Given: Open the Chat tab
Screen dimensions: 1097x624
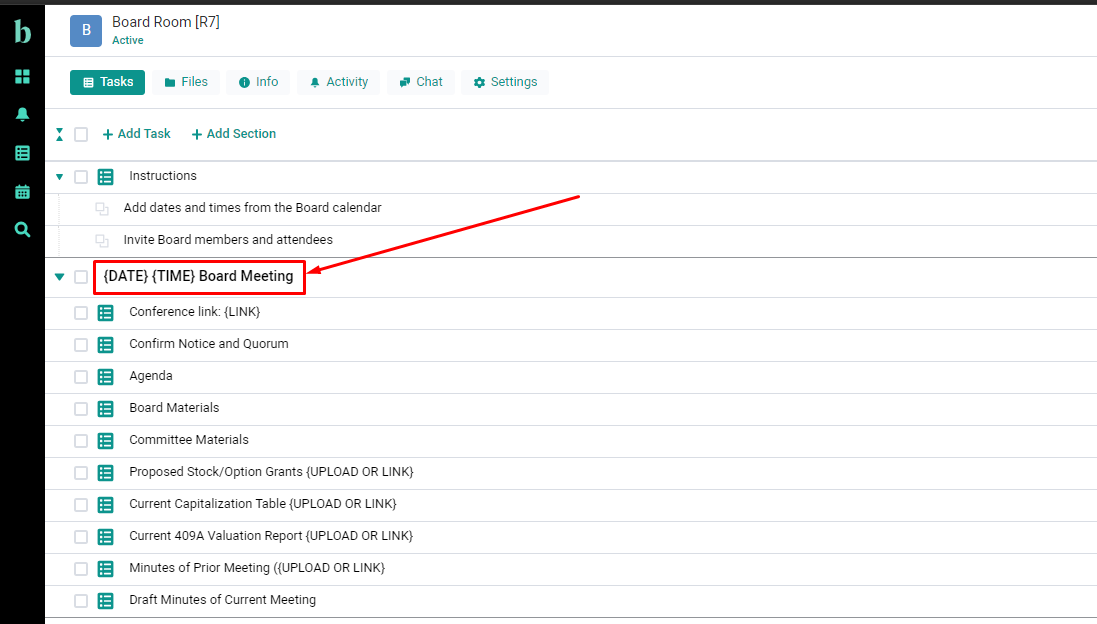Looking at the screenshot, I should coord(420,82).
